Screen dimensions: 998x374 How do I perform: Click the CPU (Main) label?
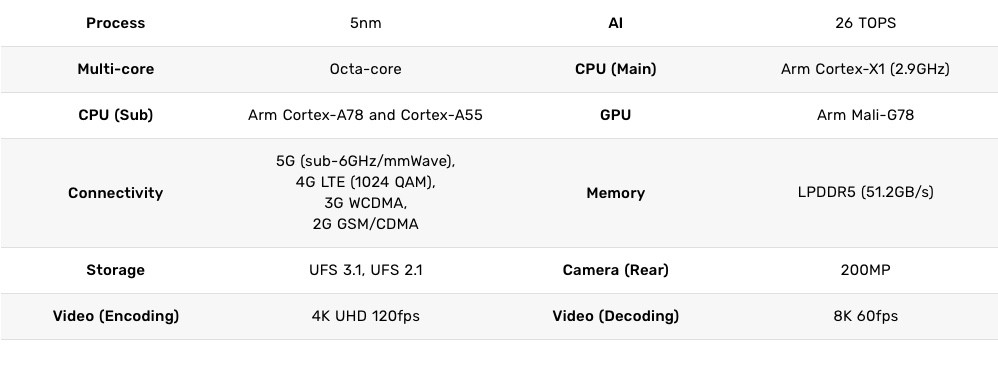point(615,69)
